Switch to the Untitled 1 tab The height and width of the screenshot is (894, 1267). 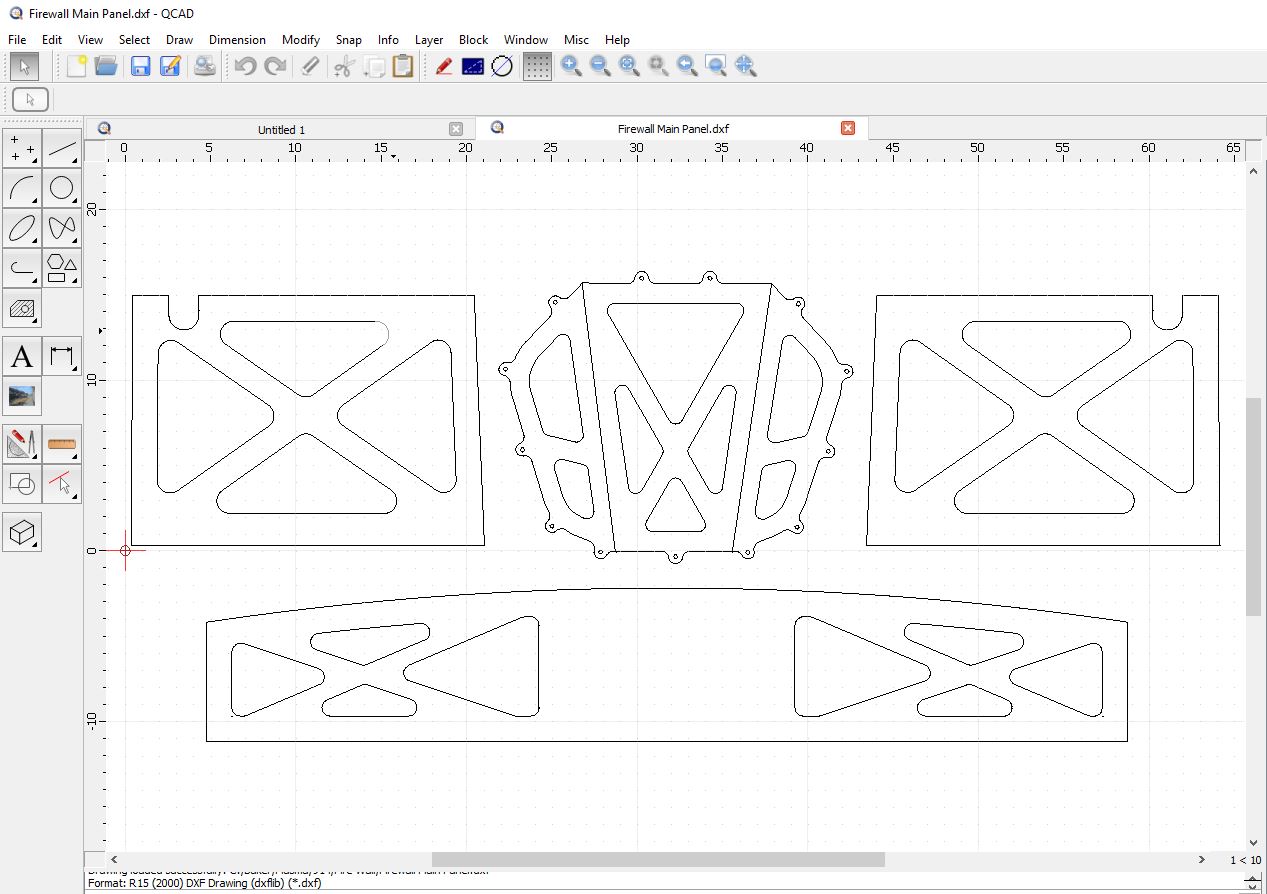(x=281, y=129)
